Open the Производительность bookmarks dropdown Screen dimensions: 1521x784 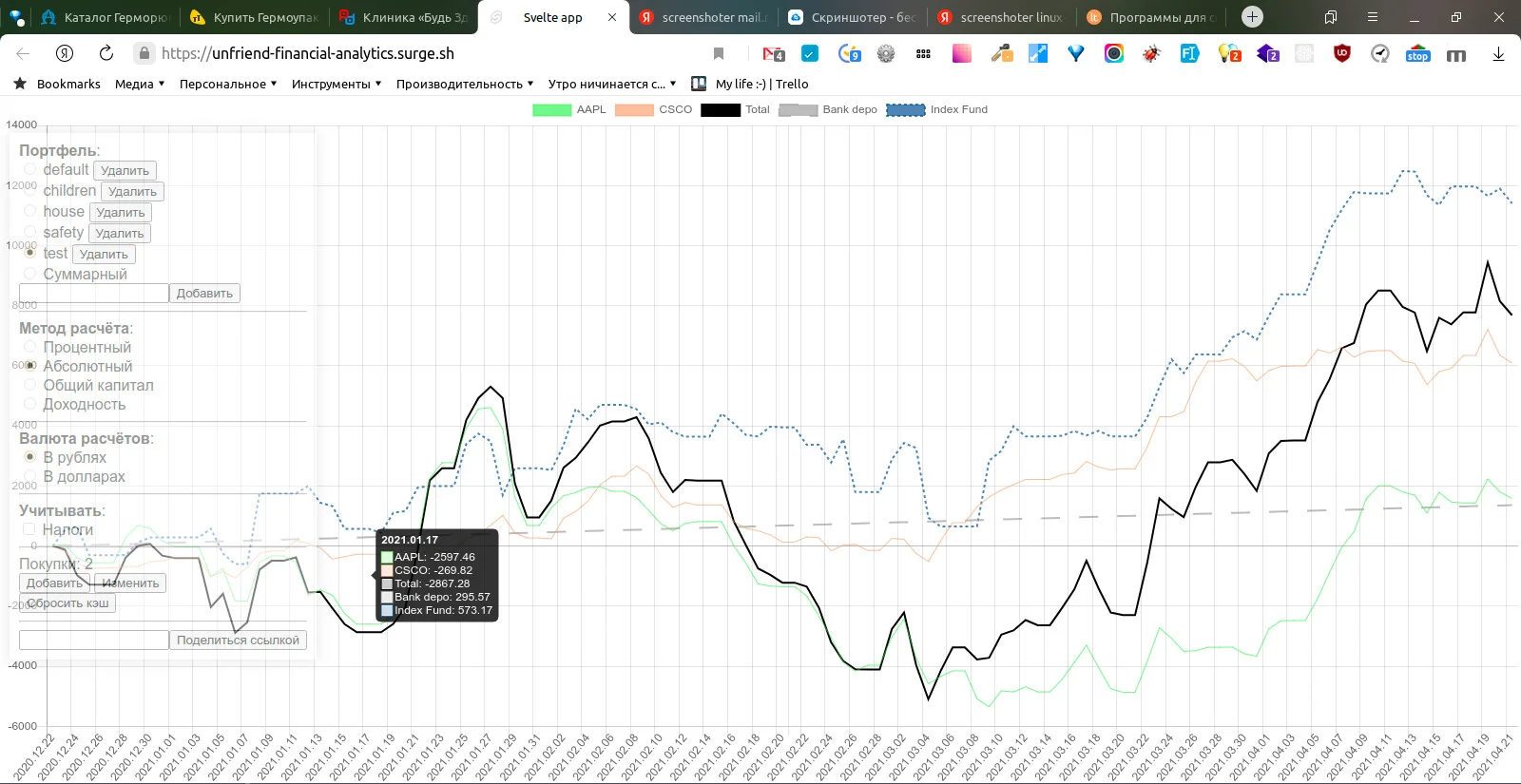click(x=465, y=84)
